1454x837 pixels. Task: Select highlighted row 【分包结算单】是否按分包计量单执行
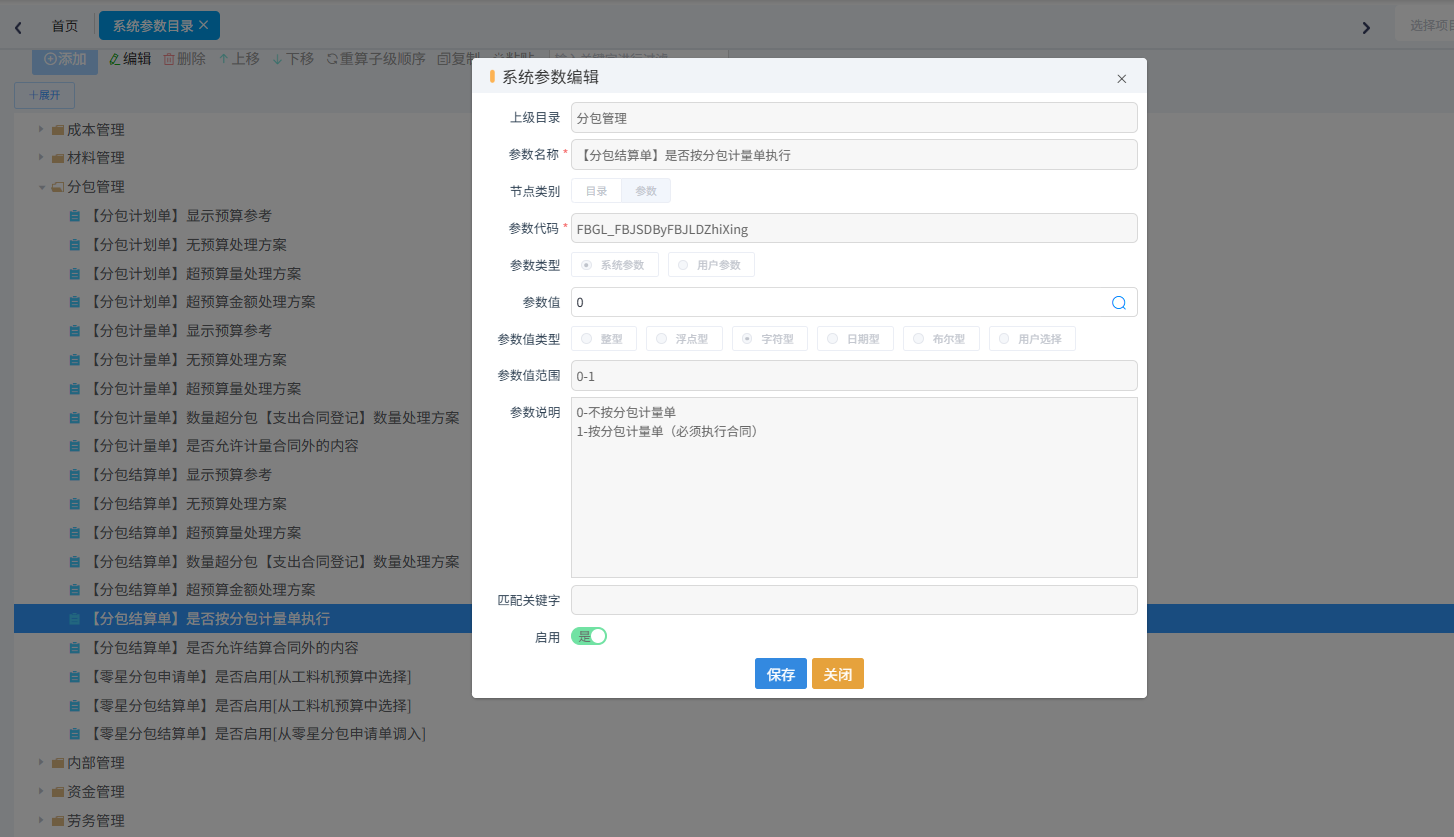[x=734, y=619]
